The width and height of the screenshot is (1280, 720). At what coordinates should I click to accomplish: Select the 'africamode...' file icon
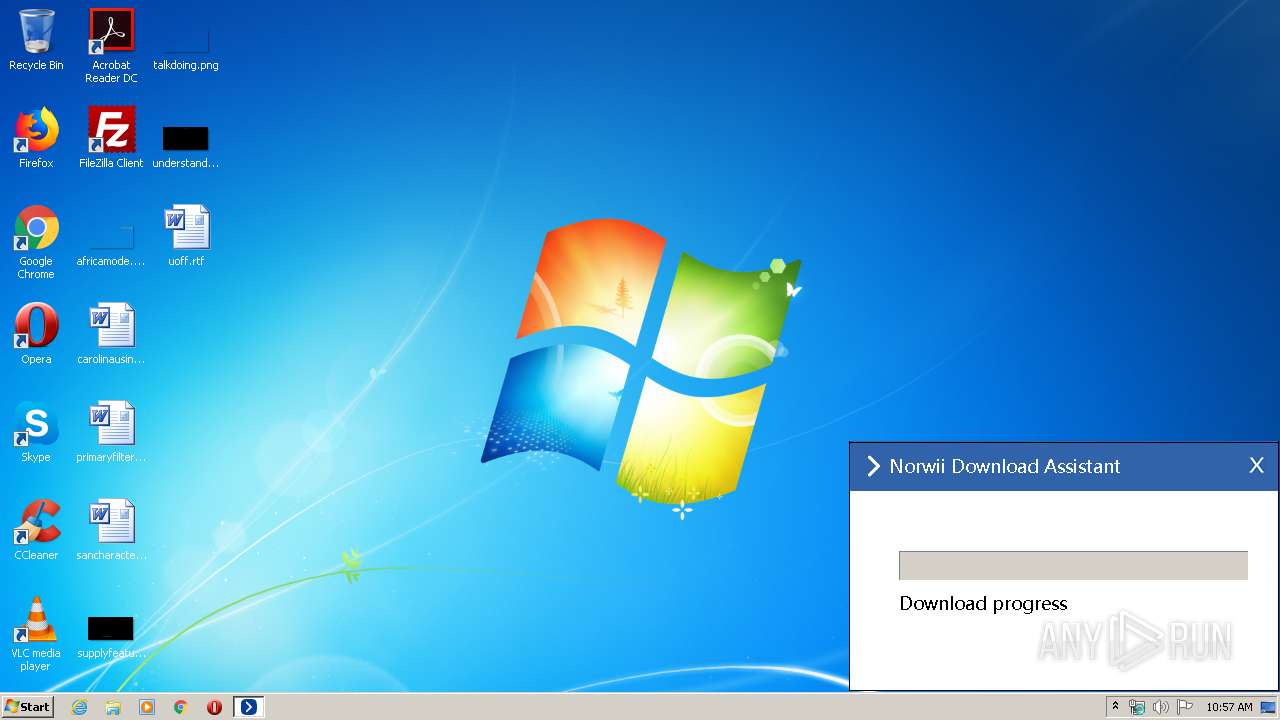111,245
